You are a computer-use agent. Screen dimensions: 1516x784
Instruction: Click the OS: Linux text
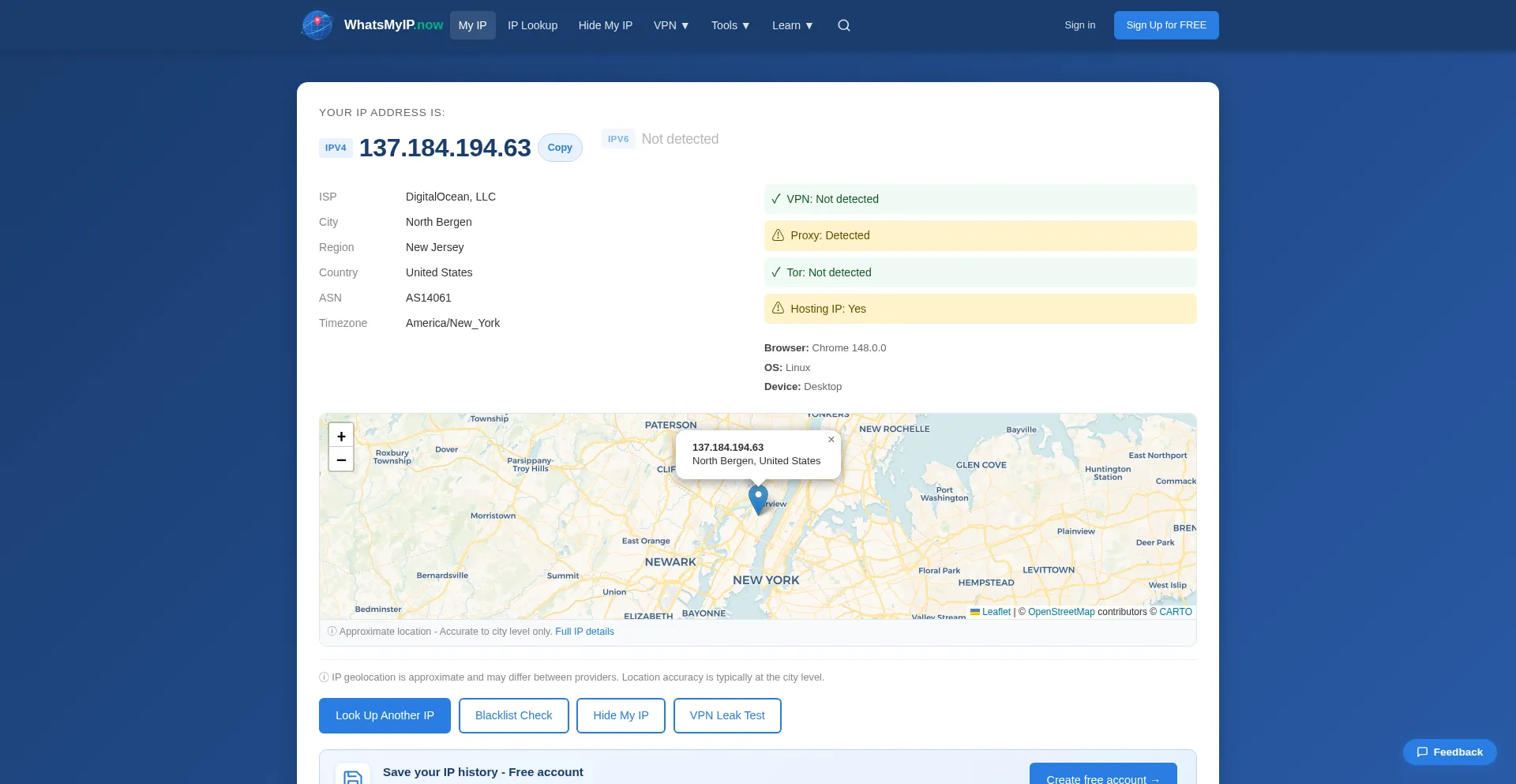click(x=787, y=368)
